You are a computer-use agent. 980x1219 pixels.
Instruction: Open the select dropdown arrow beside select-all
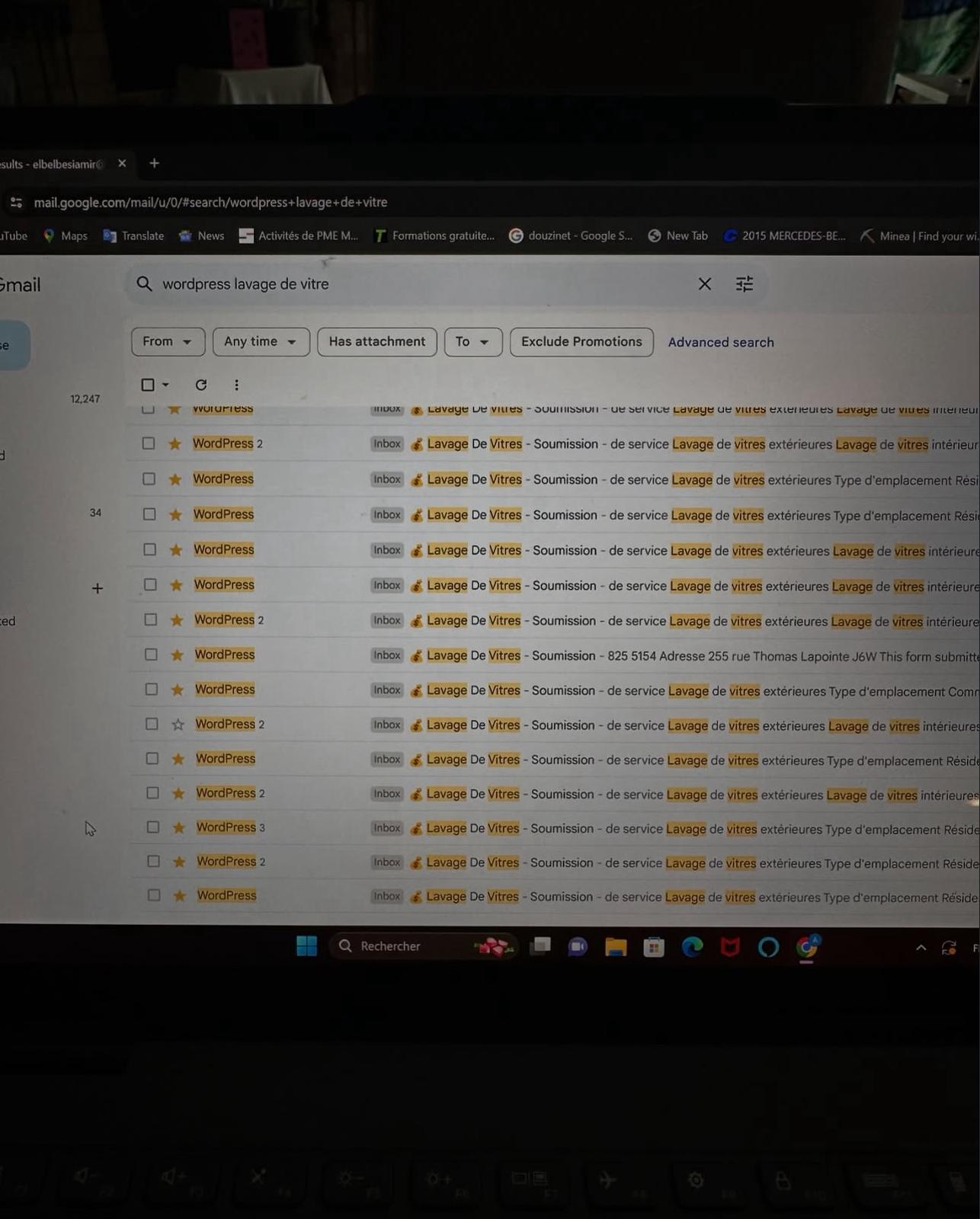pos(165,385)
